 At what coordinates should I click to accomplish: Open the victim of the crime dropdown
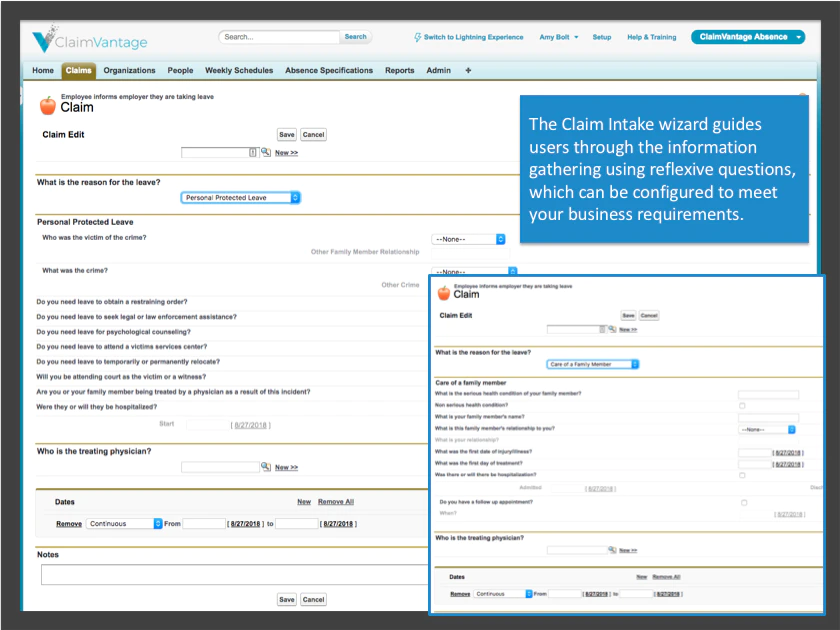(468, 239)
